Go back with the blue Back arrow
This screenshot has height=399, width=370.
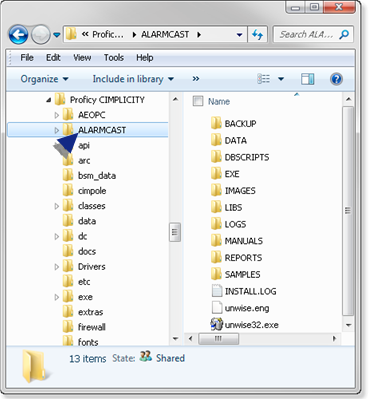(x=18, y=34)
